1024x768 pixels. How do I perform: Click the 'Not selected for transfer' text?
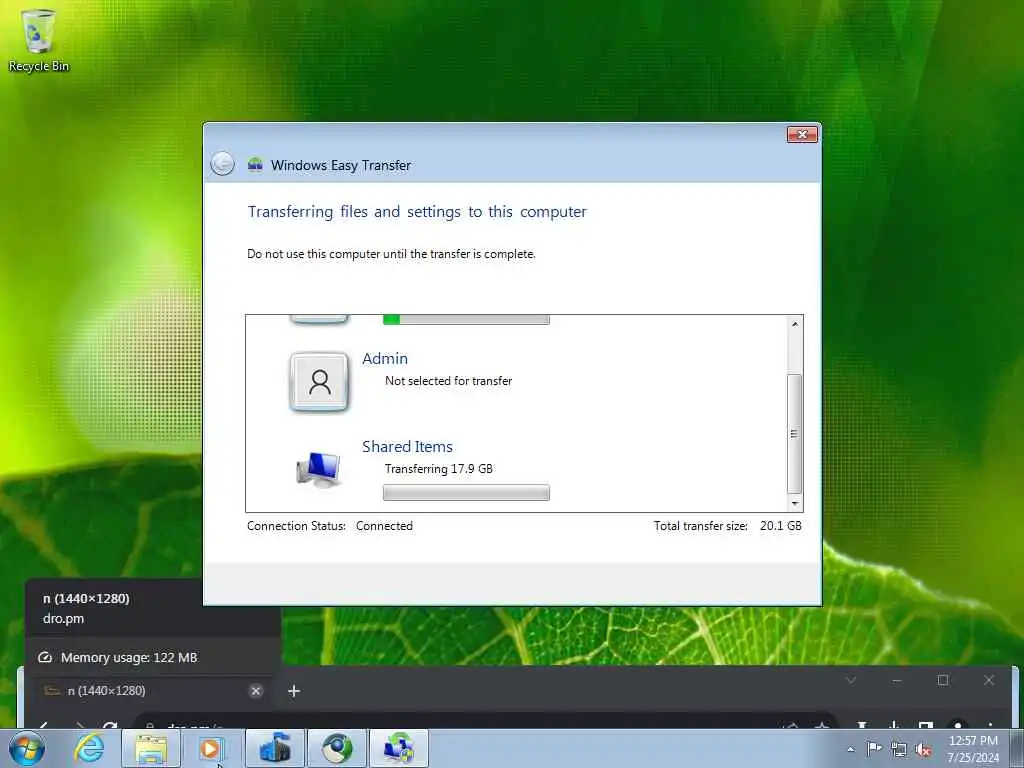(x=448, y=381)
